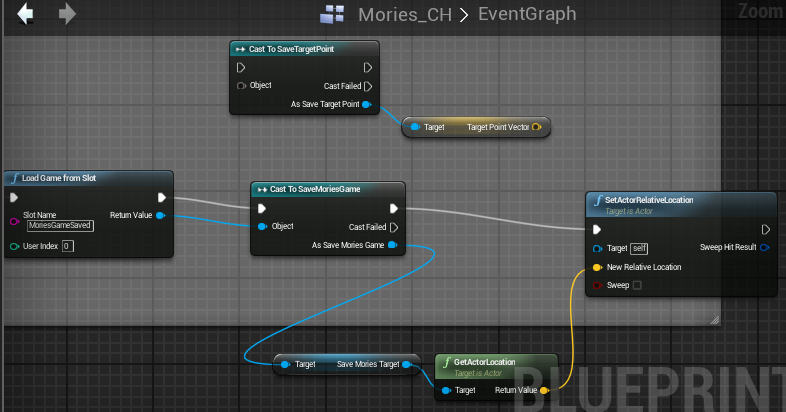The width and height of the screenshot is (786, 412).
Task: Click the Cast Failed pin on Cast To SaveMoriesGame
Action: click(394, 227)
